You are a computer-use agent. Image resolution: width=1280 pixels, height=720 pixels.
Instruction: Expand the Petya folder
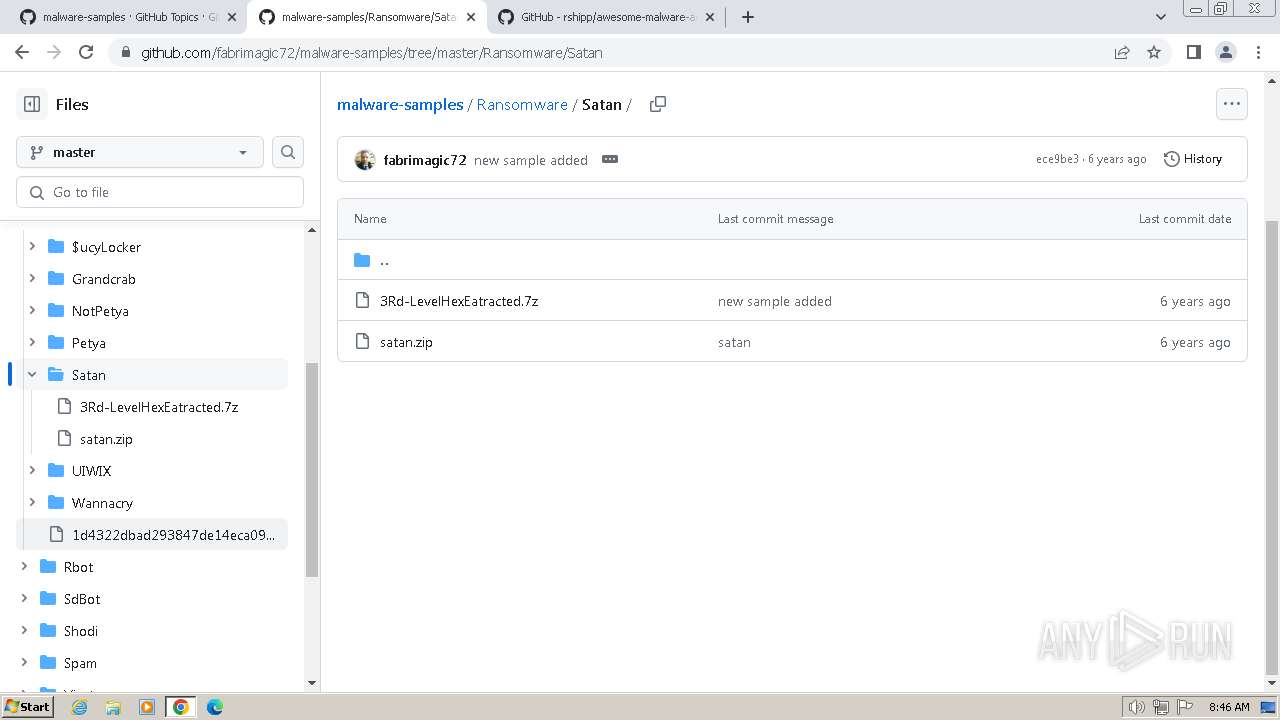(x=32, y=343)
